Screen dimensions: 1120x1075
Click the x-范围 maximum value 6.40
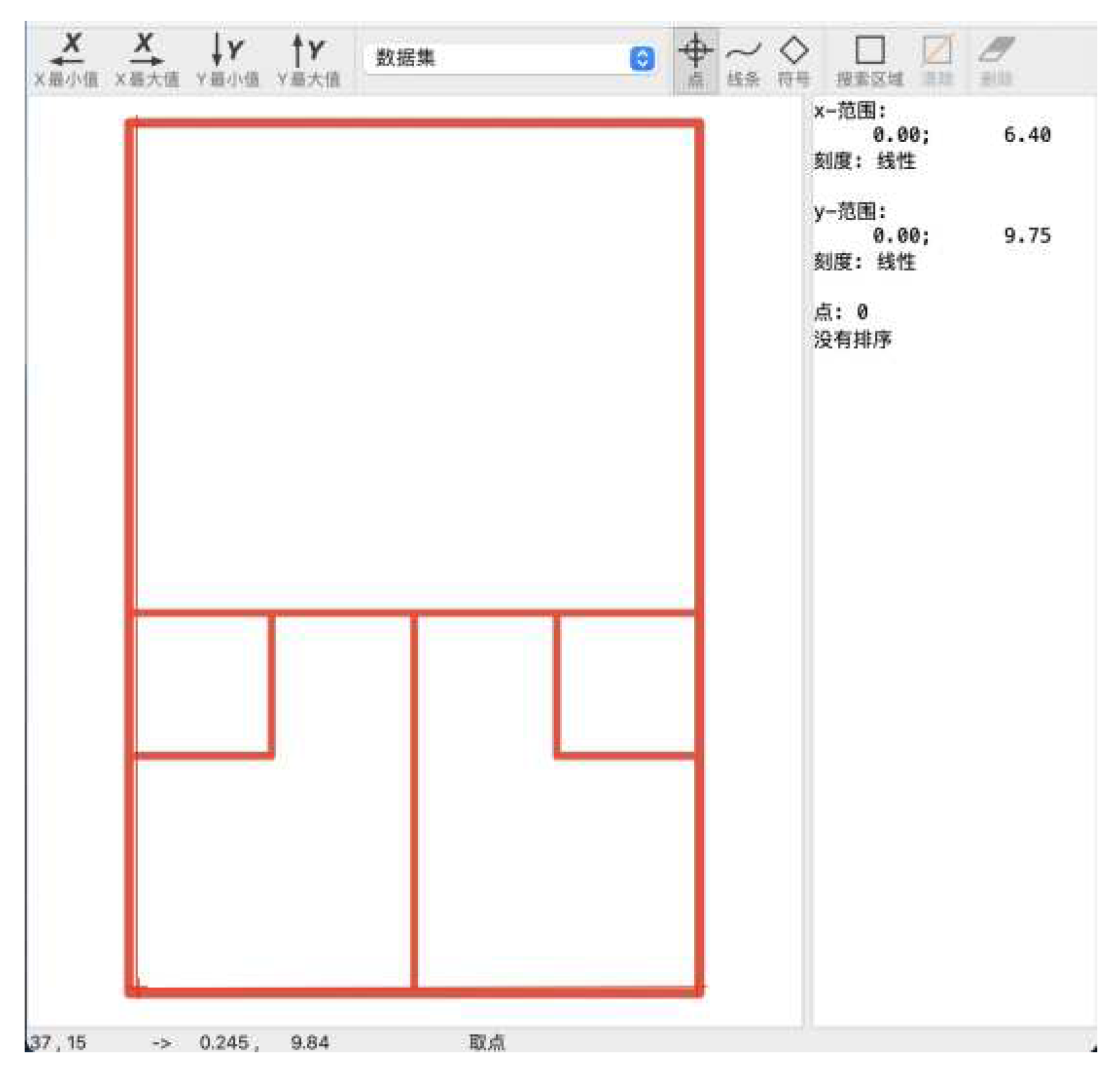(x=1027, y=135)
